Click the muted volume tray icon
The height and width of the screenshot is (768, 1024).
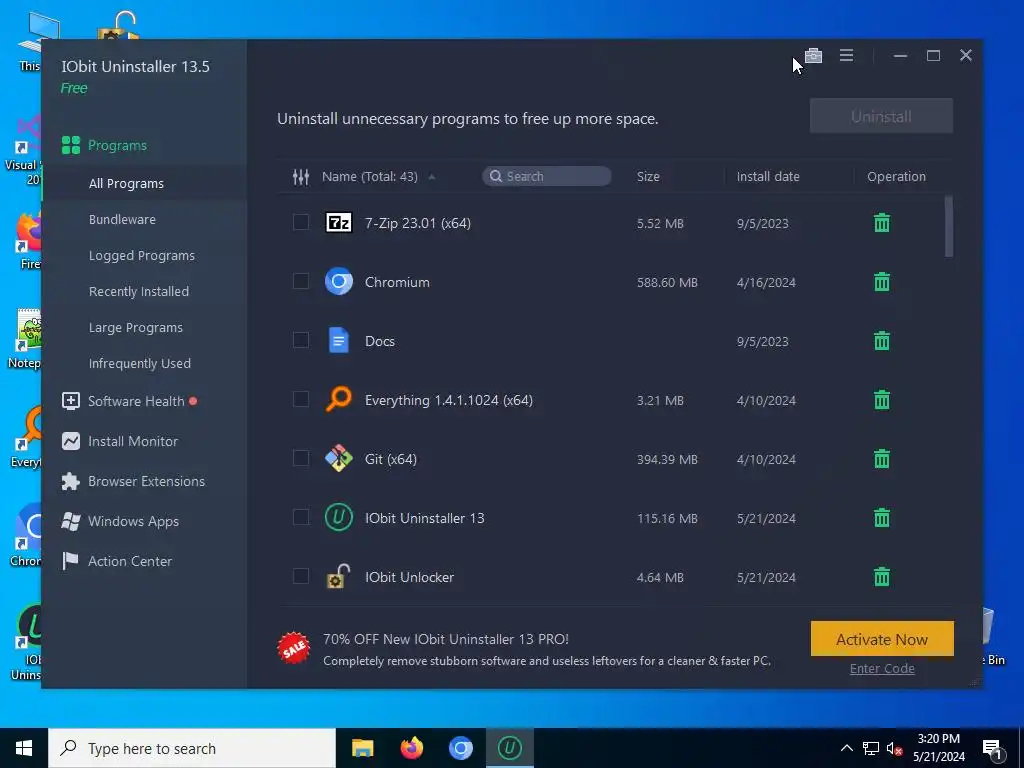[894, 749]
